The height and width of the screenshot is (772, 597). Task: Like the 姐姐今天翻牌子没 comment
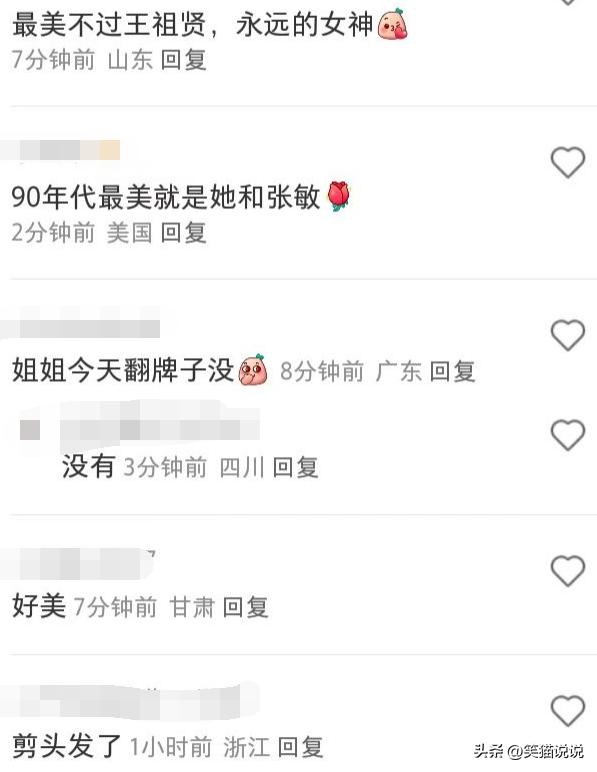tap(567, 335)
